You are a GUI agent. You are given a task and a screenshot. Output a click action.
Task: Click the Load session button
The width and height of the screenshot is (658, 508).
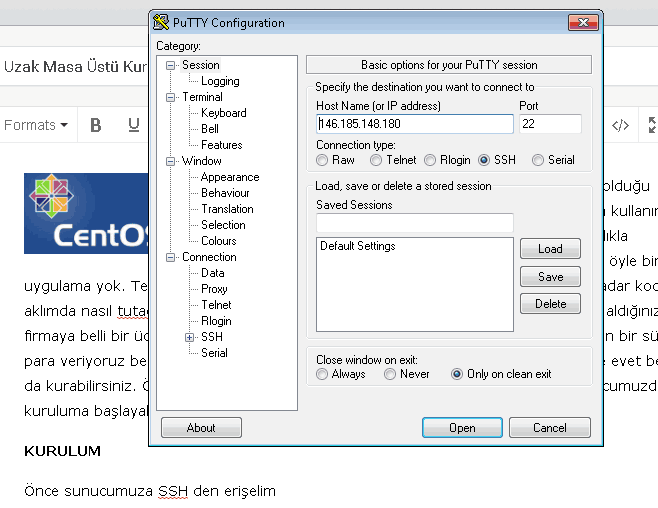point(550,249)
